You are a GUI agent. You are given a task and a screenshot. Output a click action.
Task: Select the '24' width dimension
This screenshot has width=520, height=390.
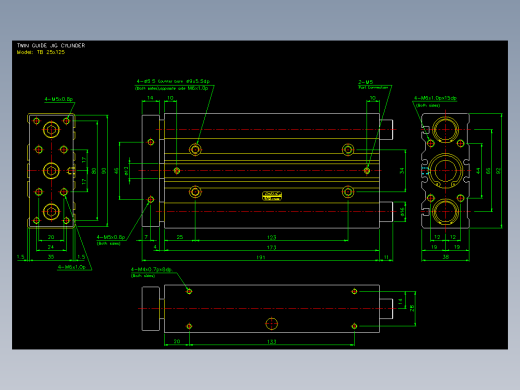coord(51,247)
